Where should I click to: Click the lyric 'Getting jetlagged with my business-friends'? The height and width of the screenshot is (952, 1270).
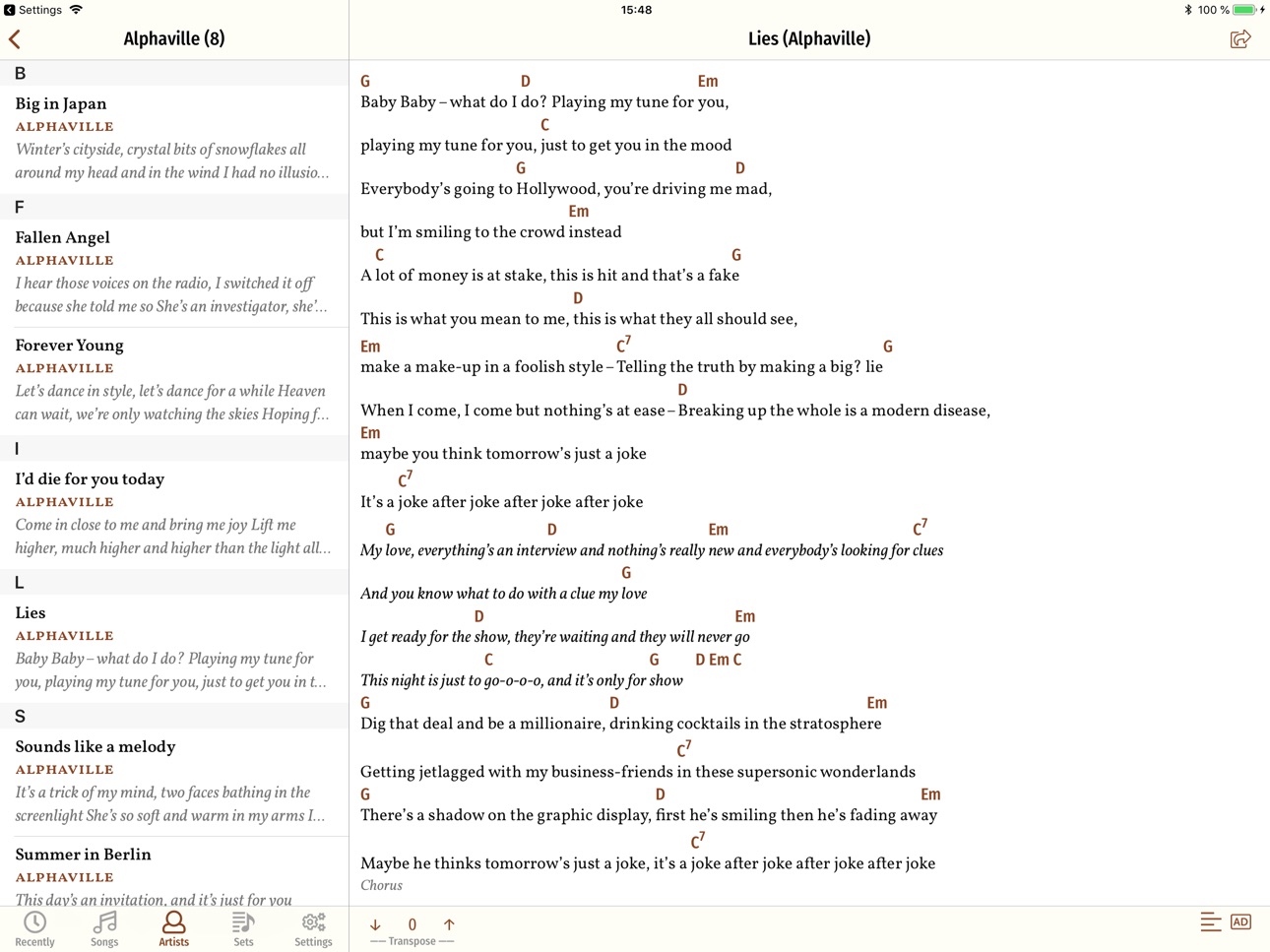[x=518, y=773]
